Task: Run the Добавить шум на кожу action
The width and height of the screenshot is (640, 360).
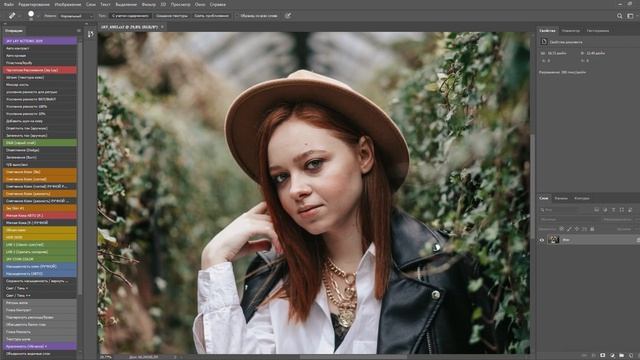Action: coord(40,121)
